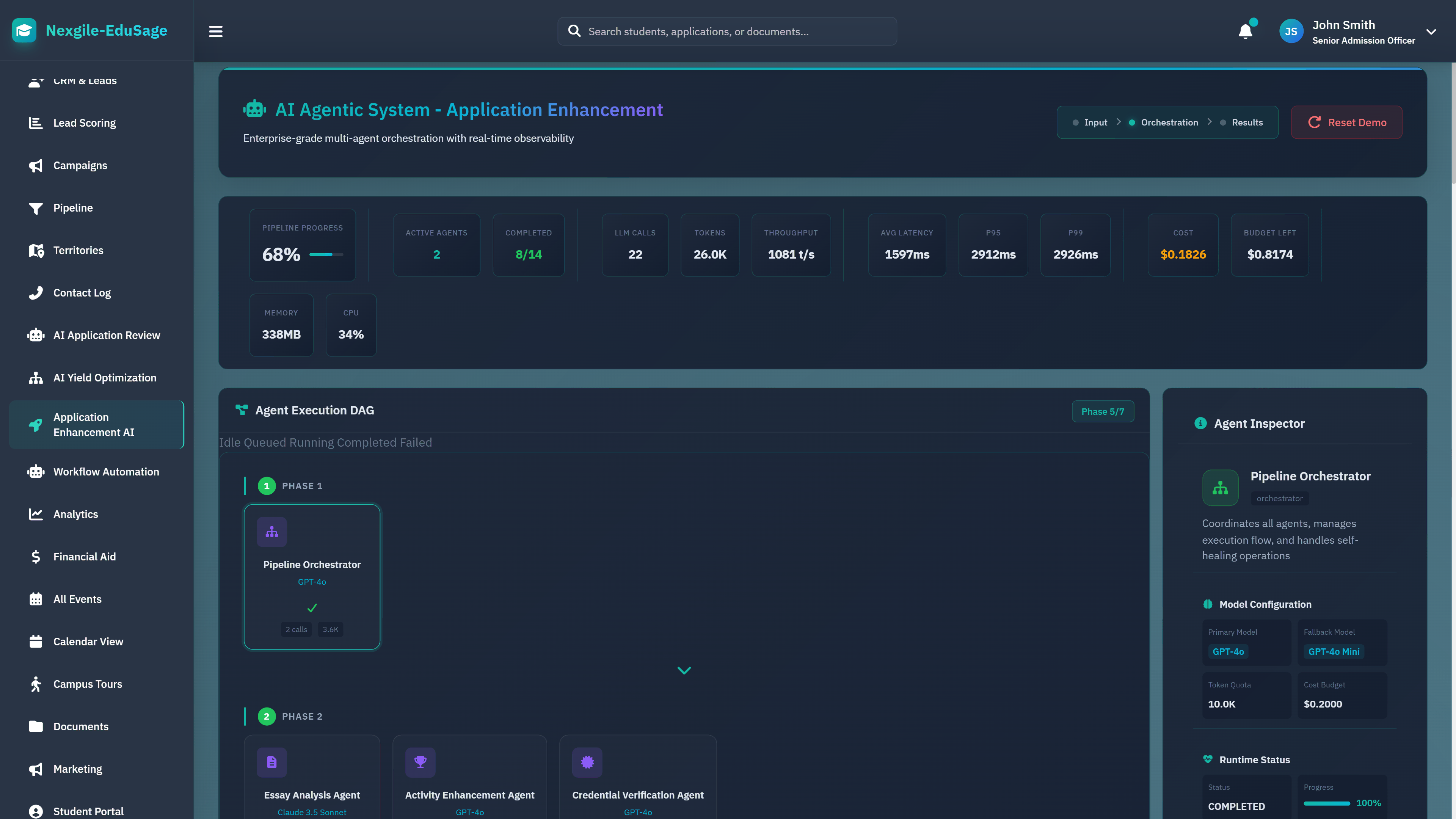This screenshot has height=819, width=1456.
Task: Open the Lead Scoring section
Action: [84, 122]
